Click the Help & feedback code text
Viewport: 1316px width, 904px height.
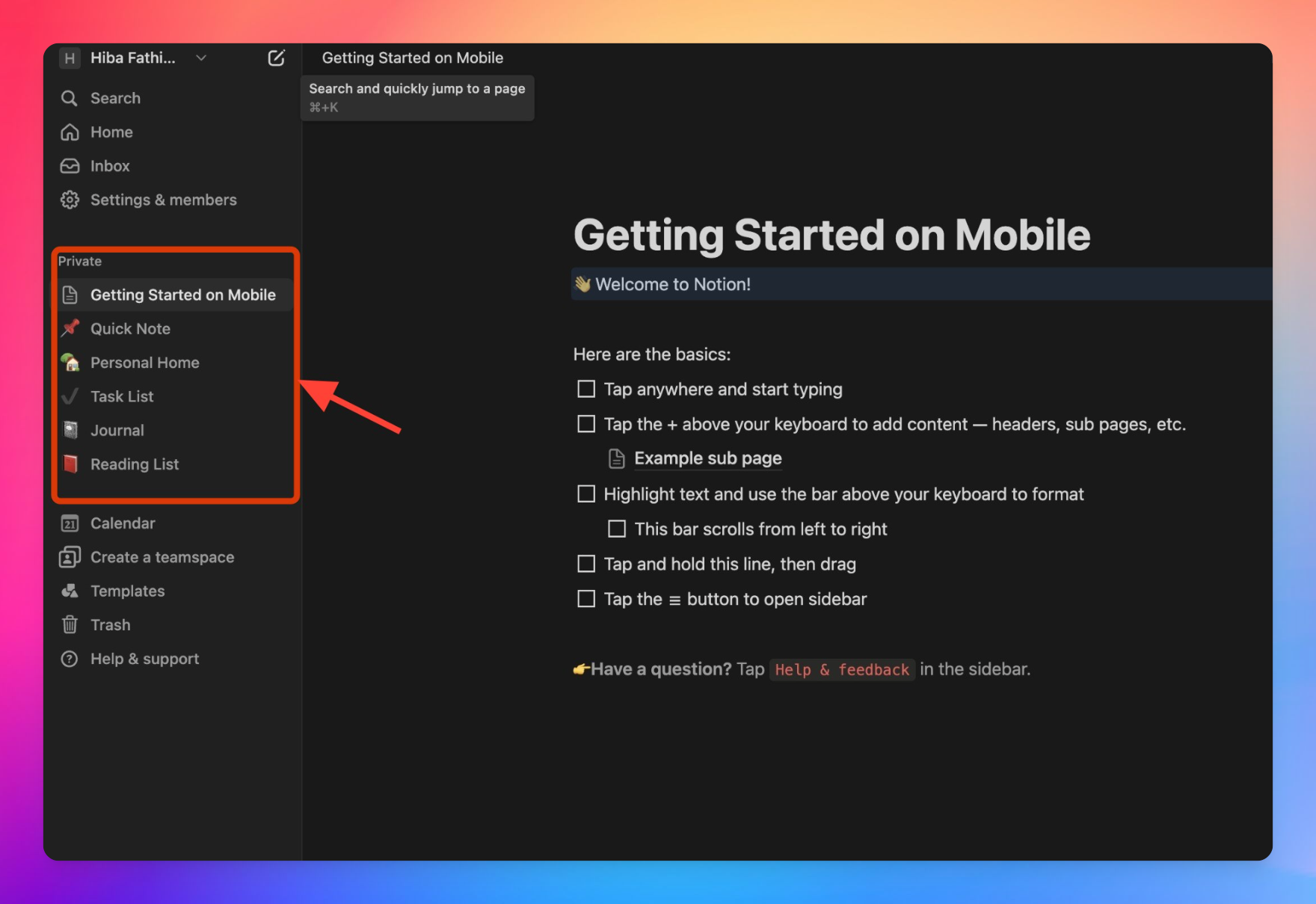(842, 669)
